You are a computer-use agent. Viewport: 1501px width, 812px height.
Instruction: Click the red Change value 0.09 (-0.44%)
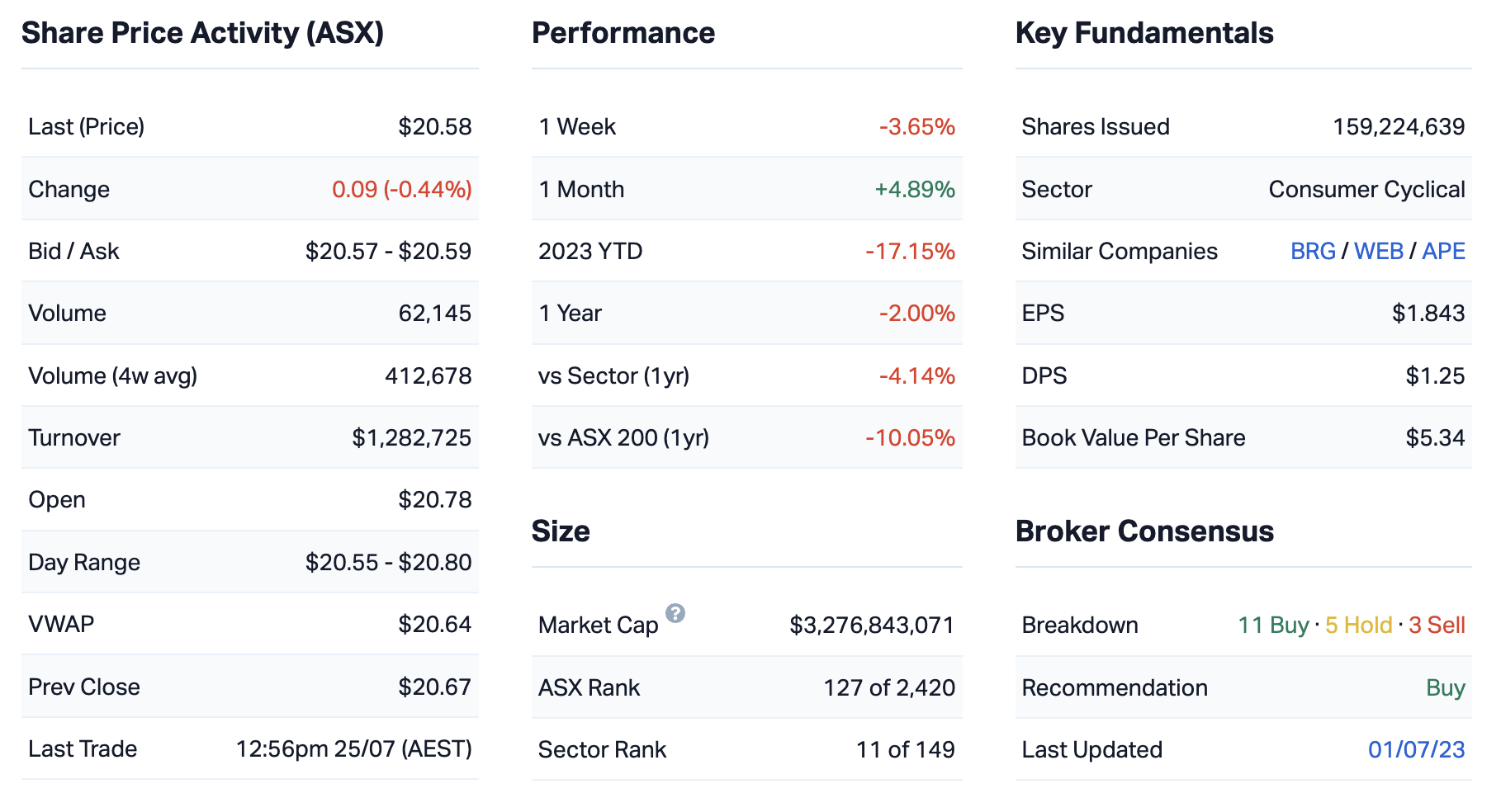402,189
